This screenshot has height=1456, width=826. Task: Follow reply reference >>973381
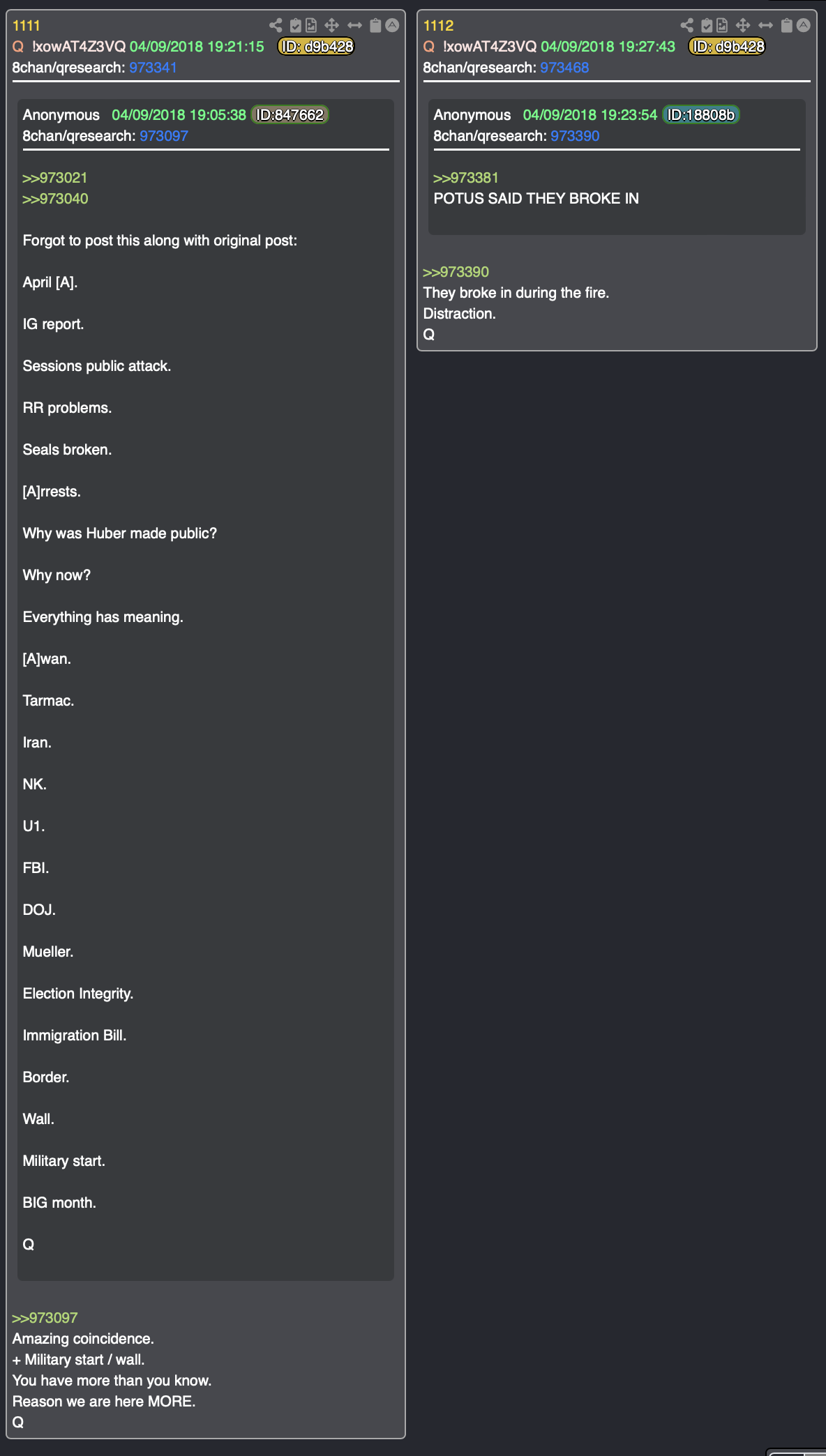coord(466,178)
